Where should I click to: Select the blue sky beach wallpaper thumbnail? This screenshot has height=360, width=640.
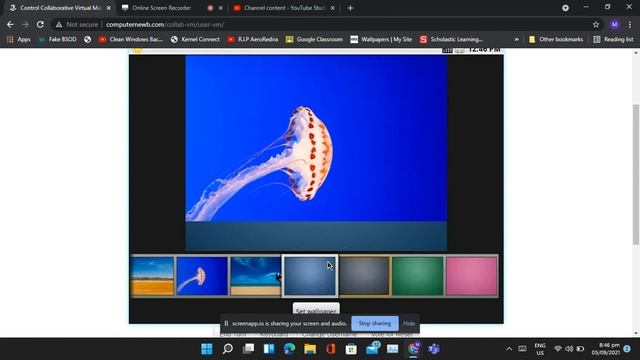click(x=256, y=276)
